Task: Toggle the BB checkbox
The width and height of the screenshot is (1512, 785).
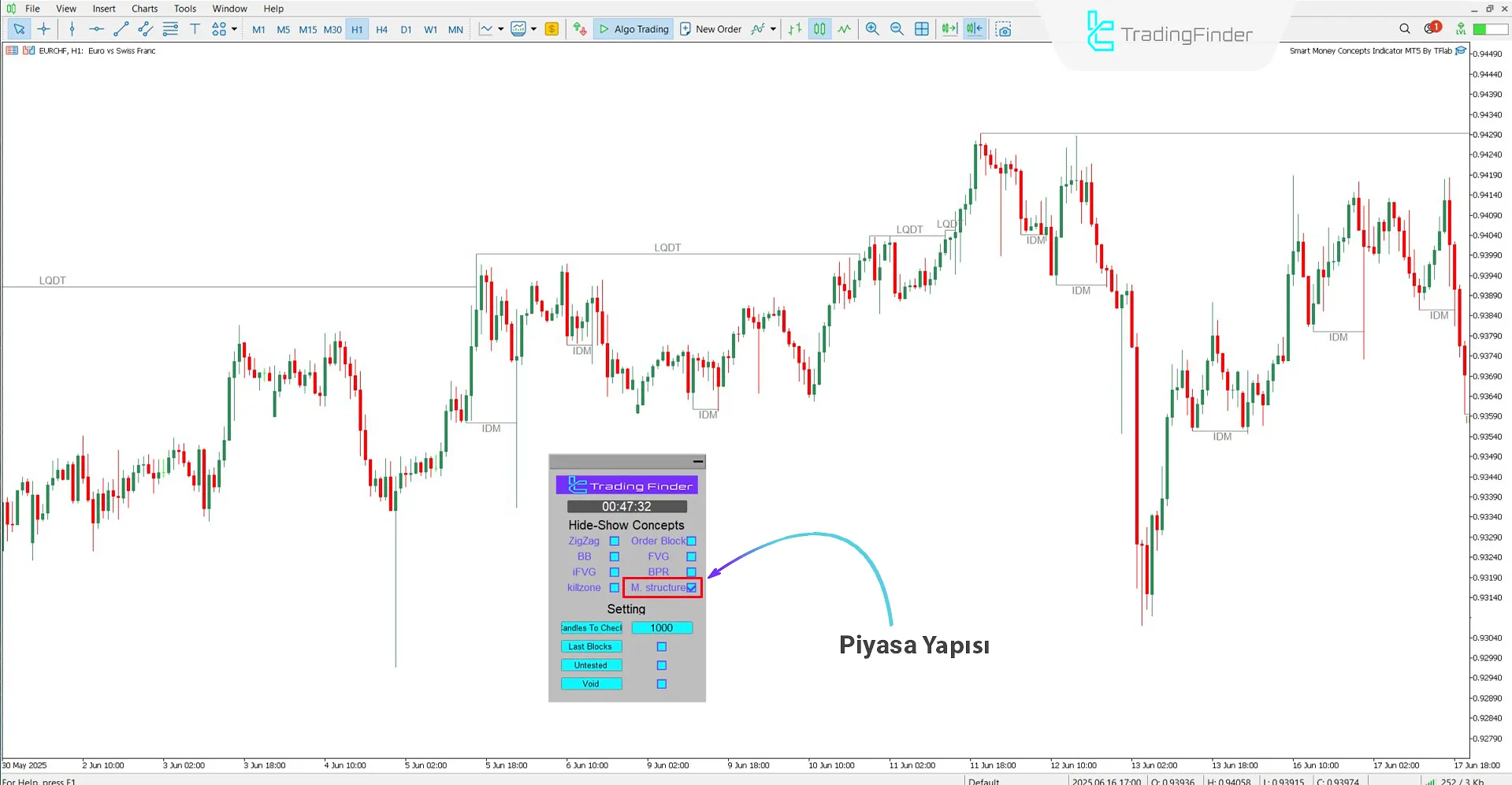Action: click(x=615, y=557)
